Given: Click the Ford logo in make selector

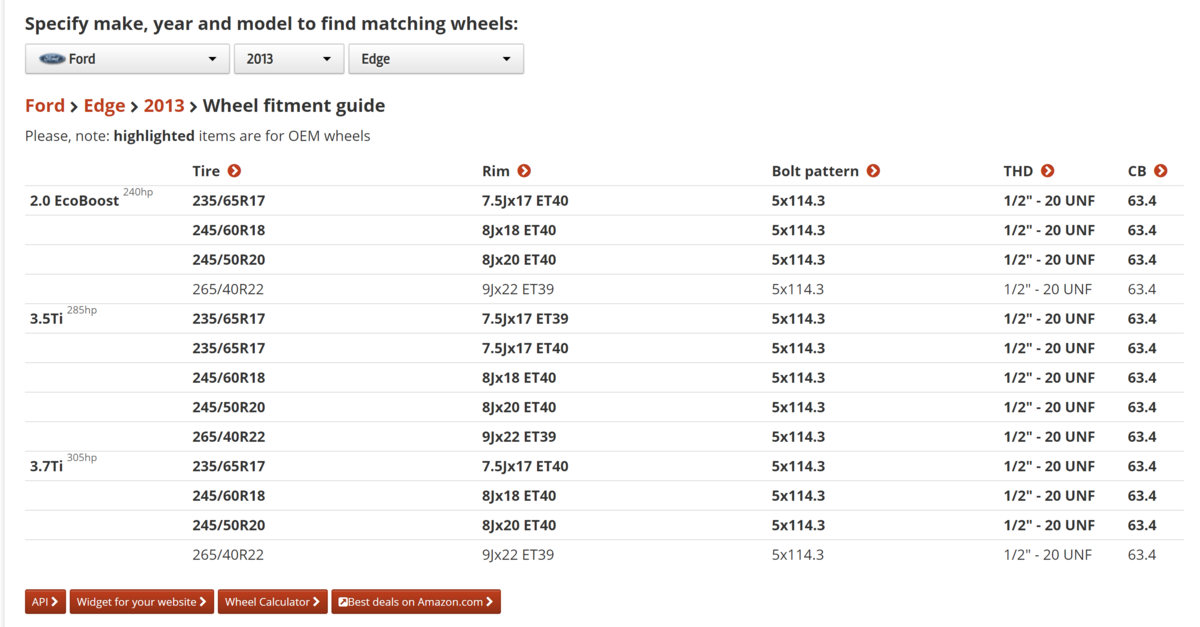Looking at the screenshot, I should (x=52, y=59).
